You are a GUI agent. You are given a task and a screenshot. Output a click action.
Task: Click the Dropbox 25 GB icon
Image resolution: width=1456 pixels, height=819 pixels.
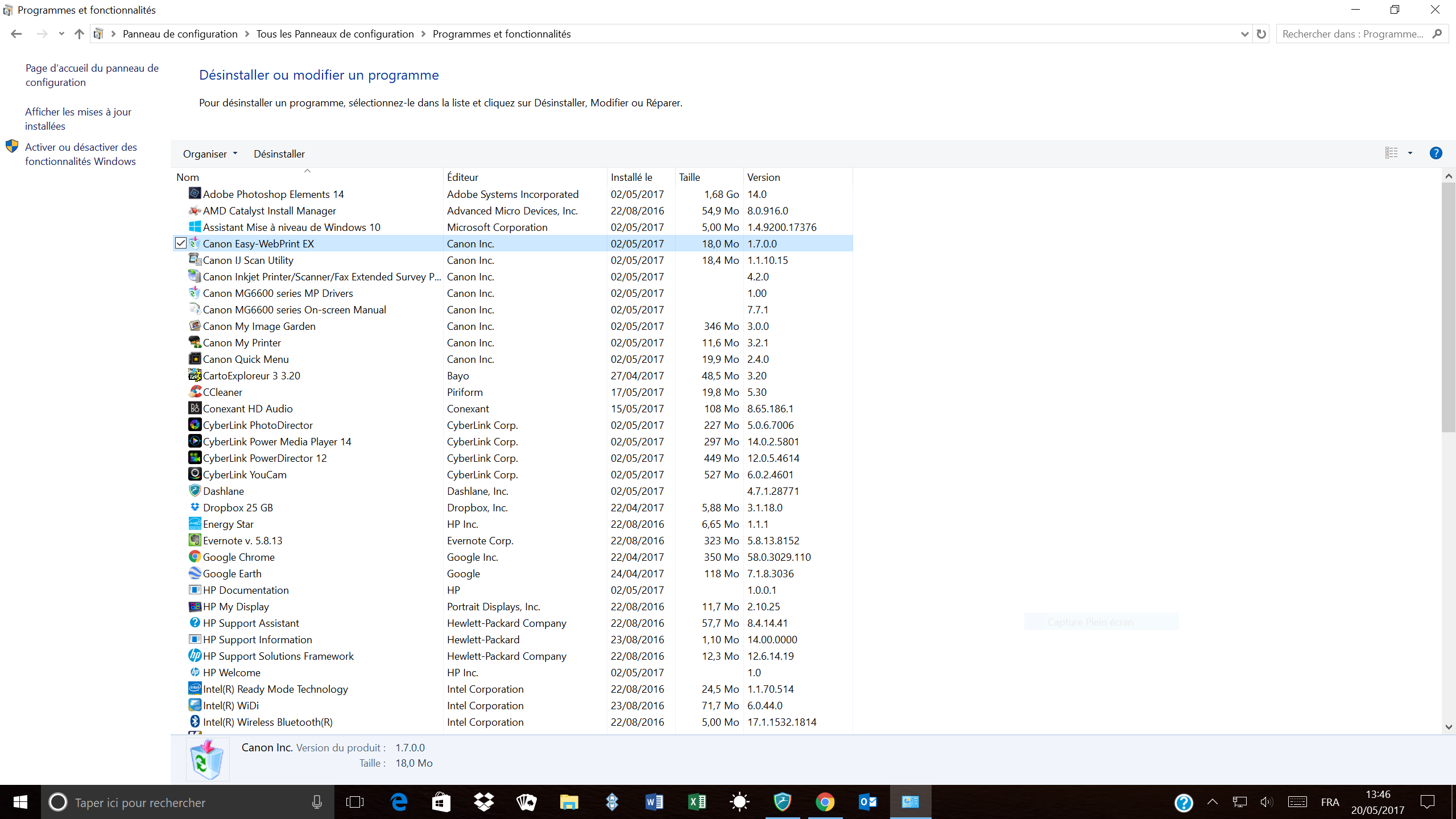[x=195, y=507]
